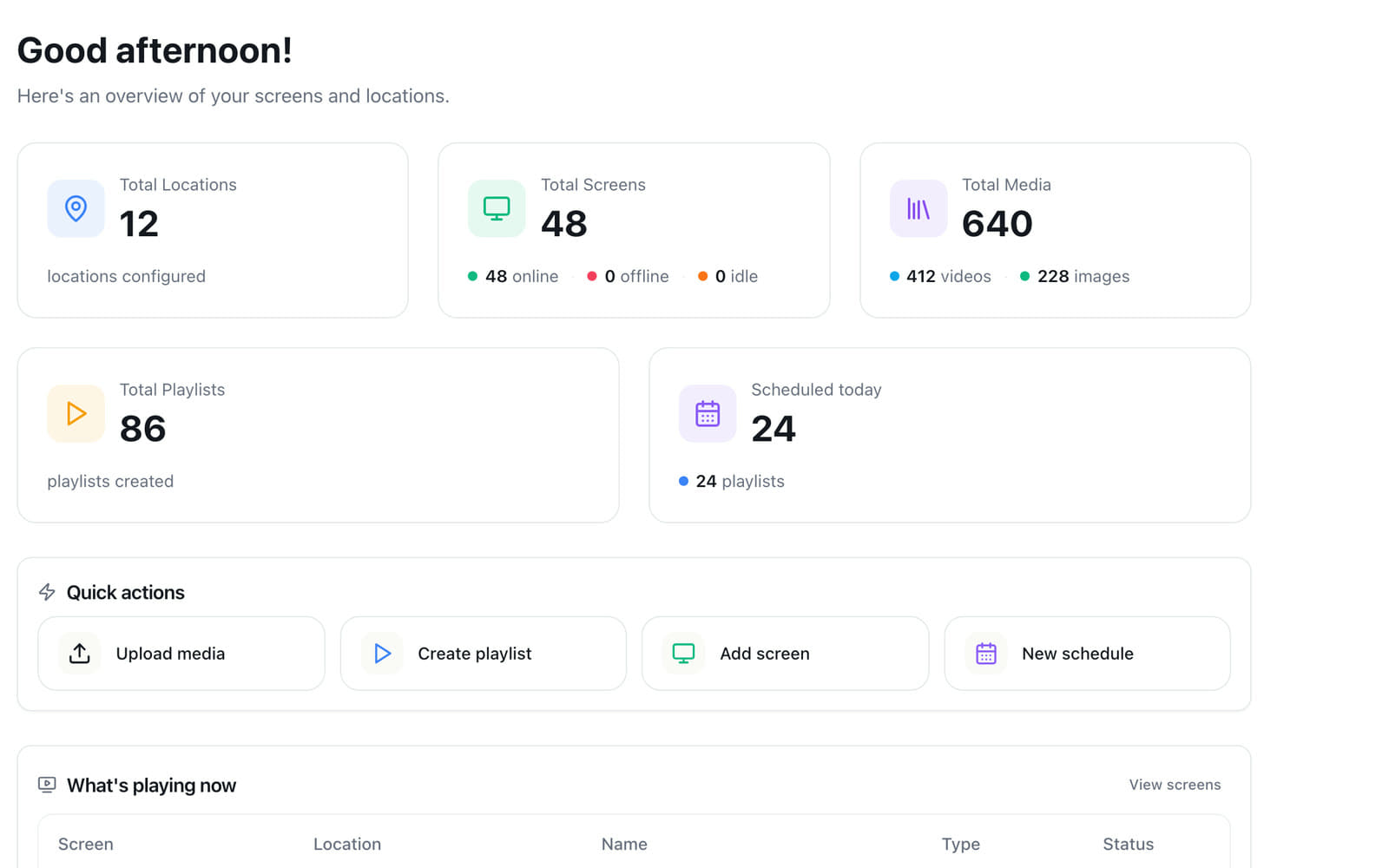The width and height of the screenshot is (1389, 868).
Task: Click the Screen column header
Action: tap(86, 844)
